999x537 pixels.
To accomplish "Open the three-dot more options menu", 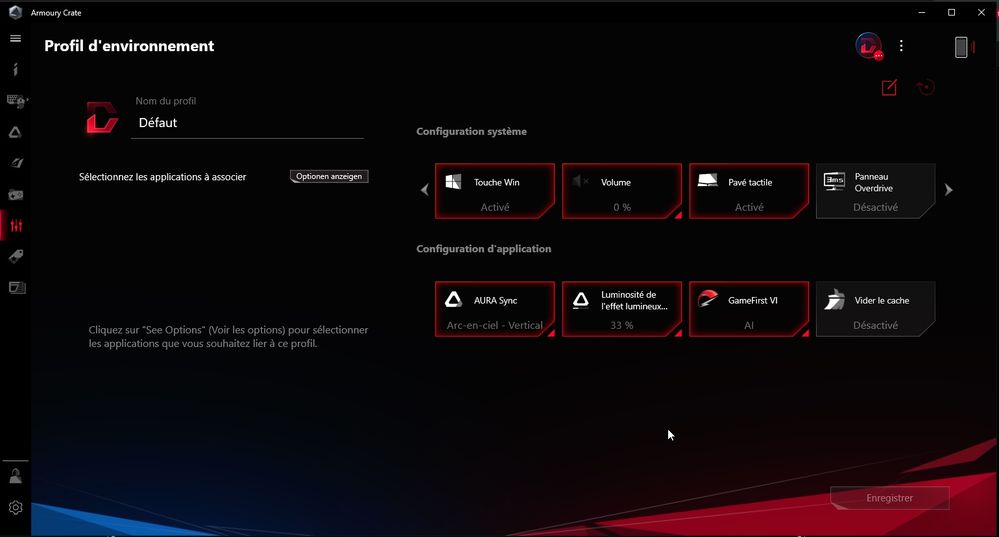I will 901,46.
